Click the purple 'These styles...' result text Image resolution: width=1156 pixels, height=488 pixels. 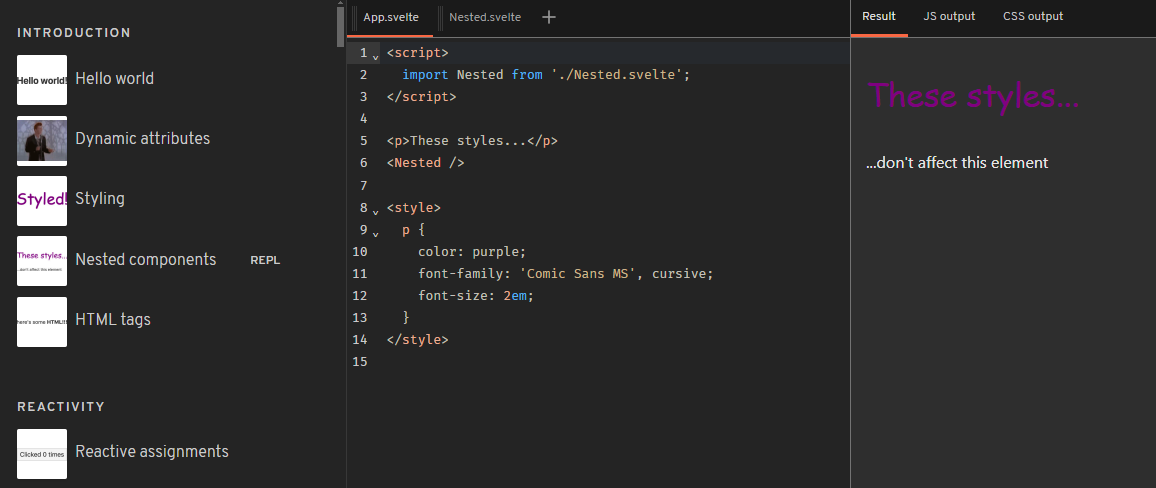pos(973,95)
